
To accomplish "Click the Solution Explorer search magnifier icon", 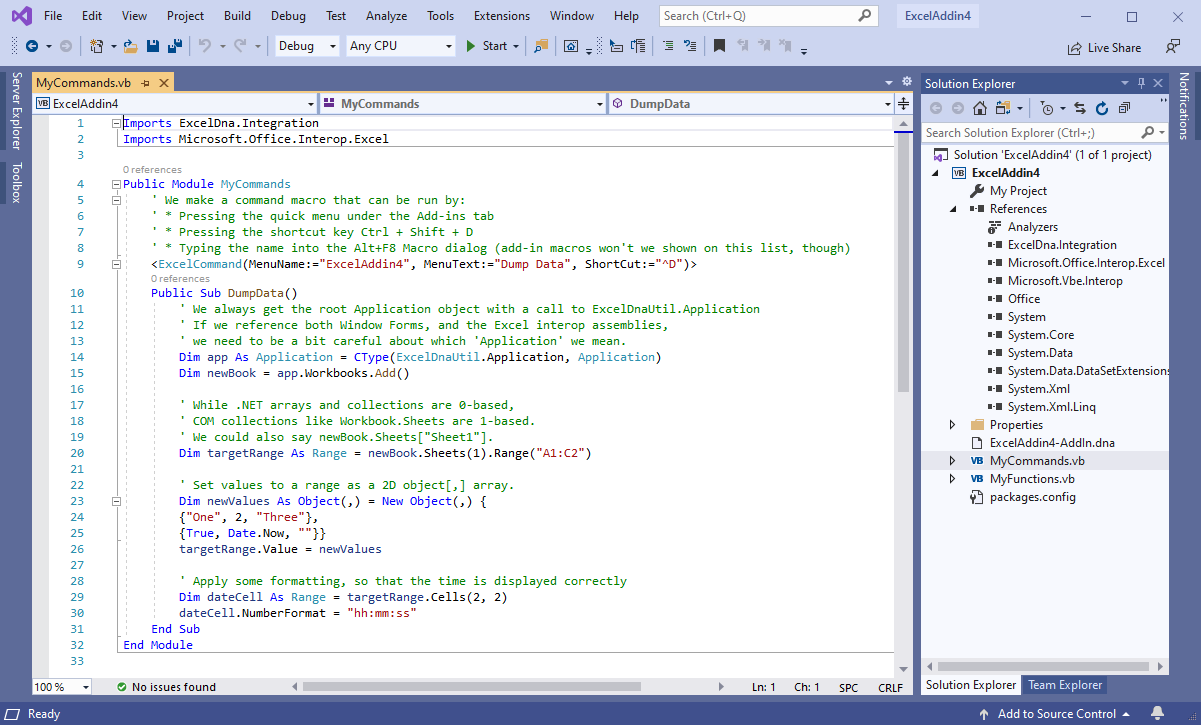I will (x=1149, y=132).
